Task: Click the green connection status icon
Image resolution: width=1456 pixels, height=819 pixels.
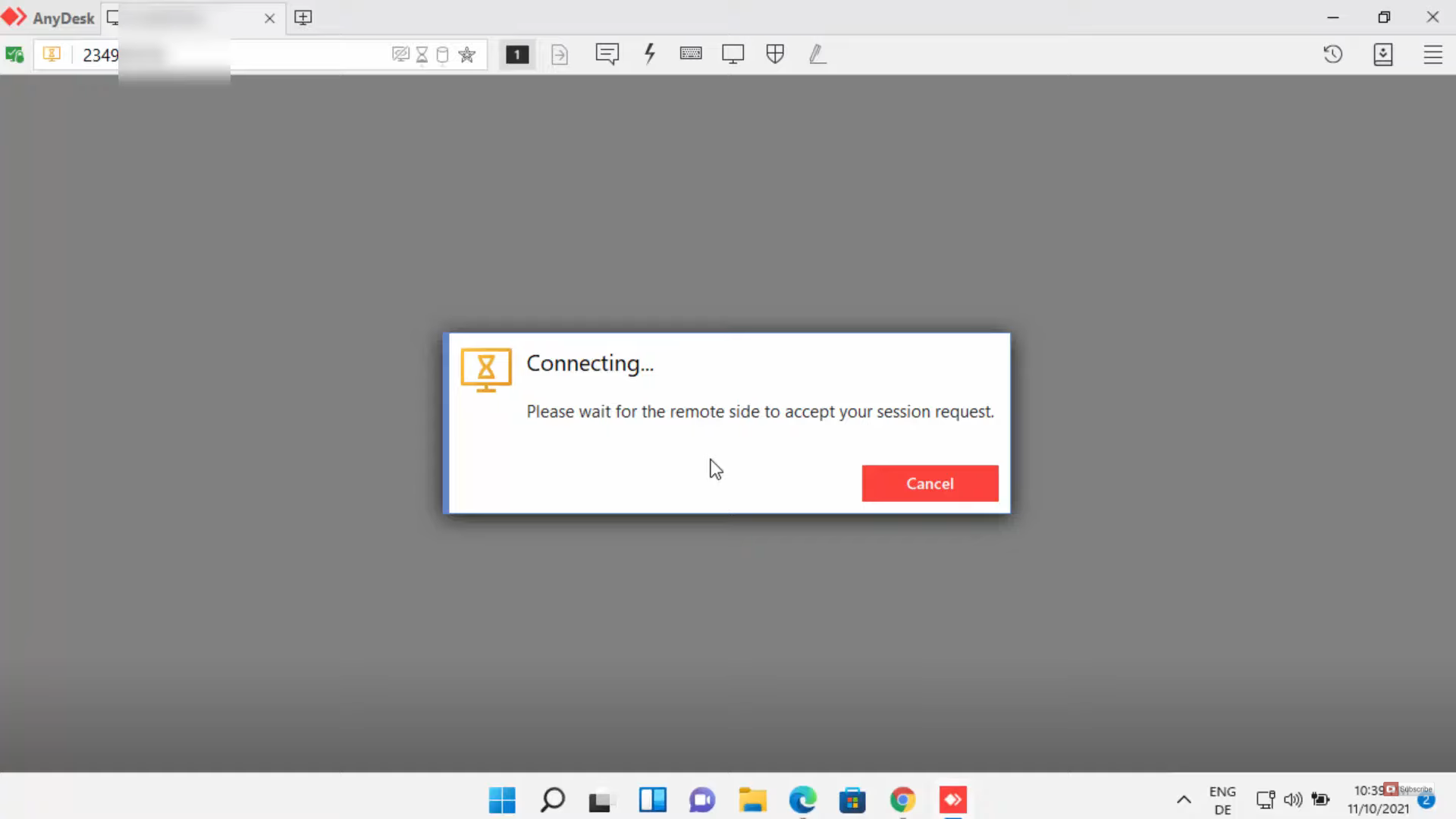Action: pyautogui.click(x=14, y=55)
